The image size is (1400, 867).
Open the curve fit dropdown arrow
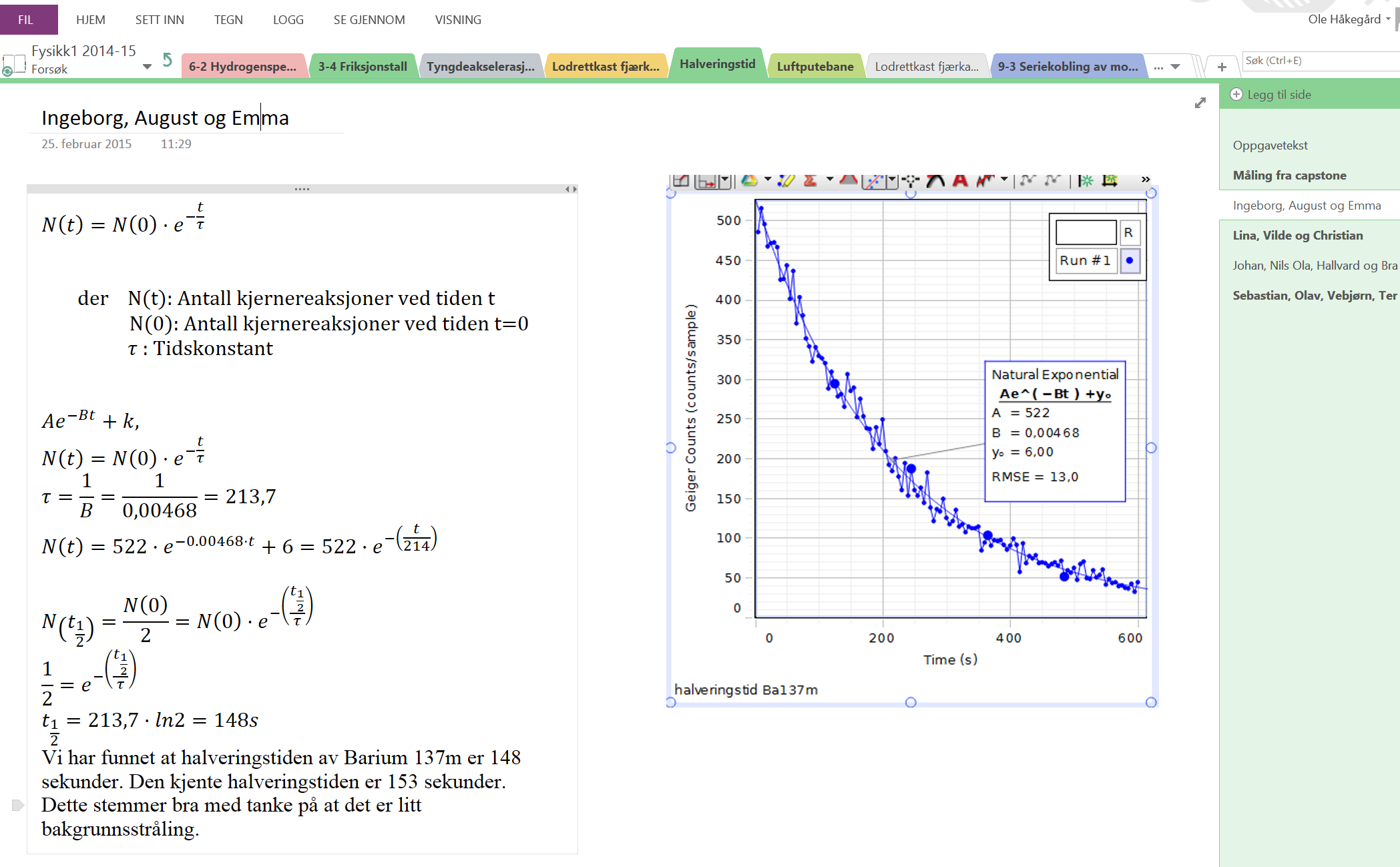click(x=891, y=181)
